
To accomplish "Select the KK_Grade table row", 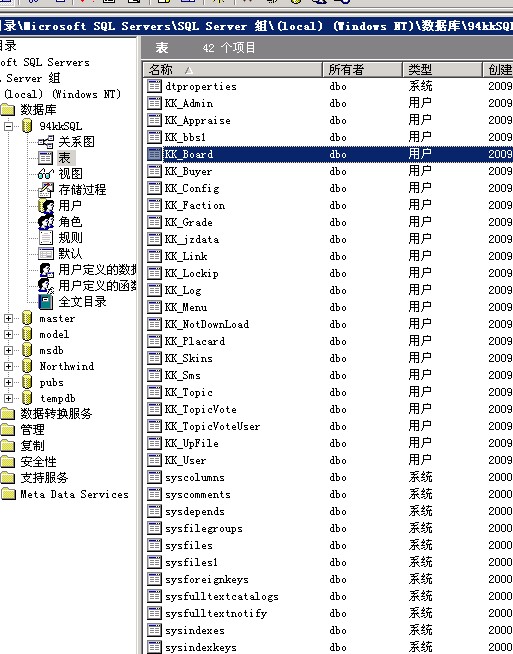I will pyautogui.click(x=328, y=222).
